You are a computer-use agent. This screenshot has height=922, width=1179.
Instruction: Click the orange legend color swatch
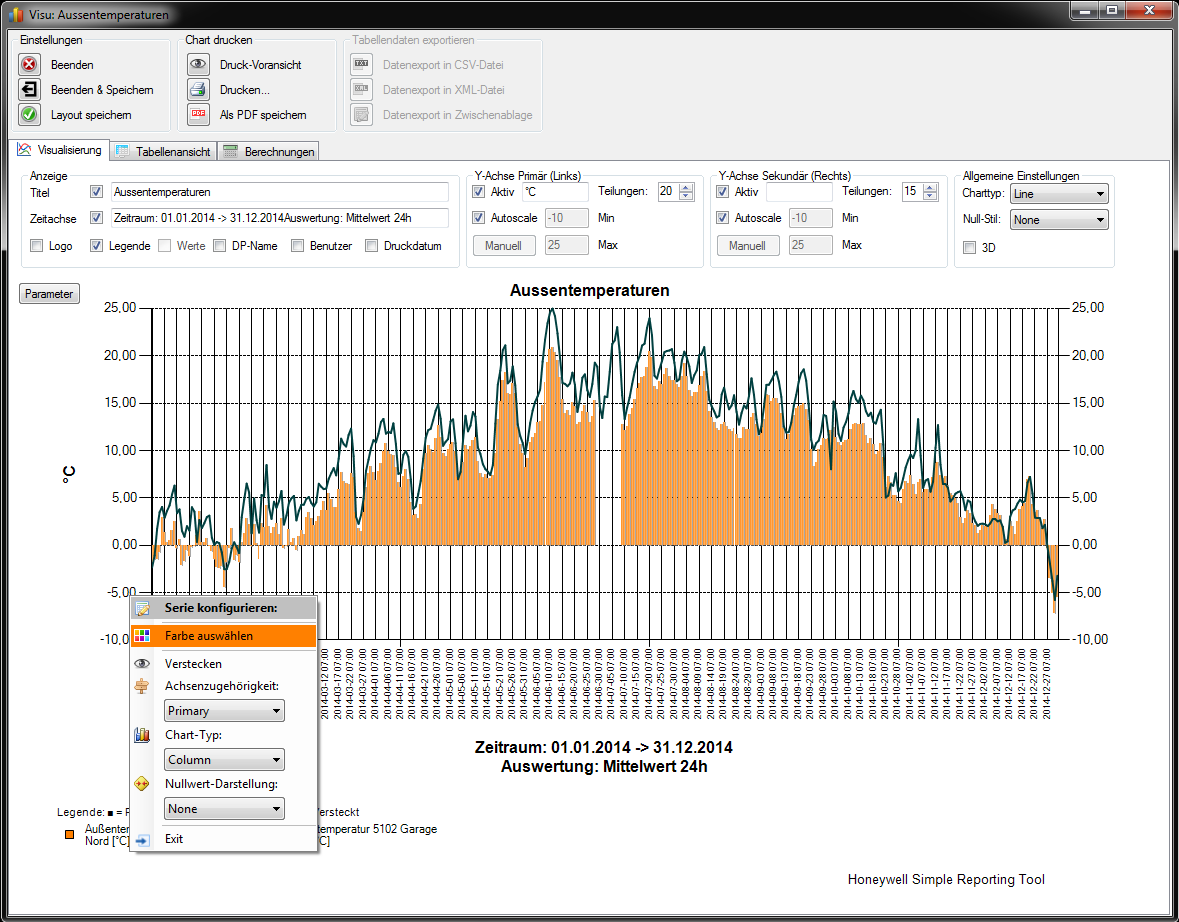tap(69, 835)
